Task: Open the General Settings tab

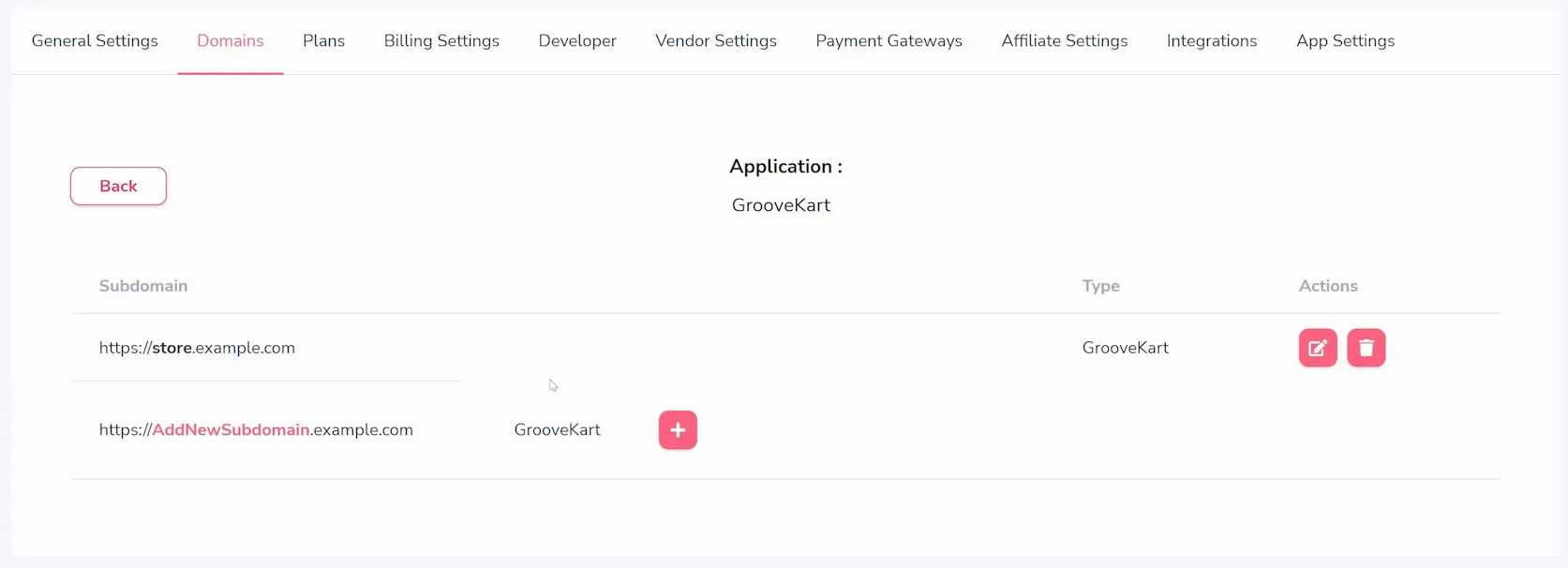Action: click(95, 41)
